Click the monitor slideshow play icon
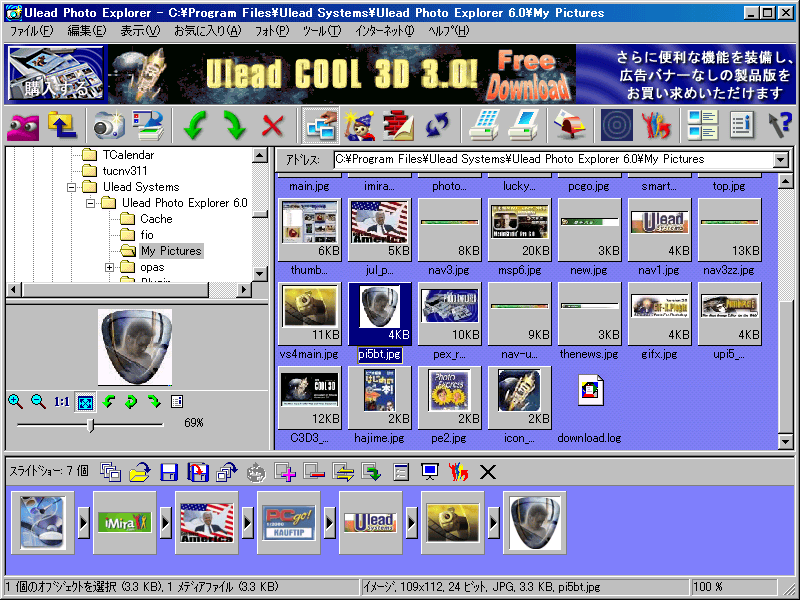Screen dimensions: 800x600 430,472
